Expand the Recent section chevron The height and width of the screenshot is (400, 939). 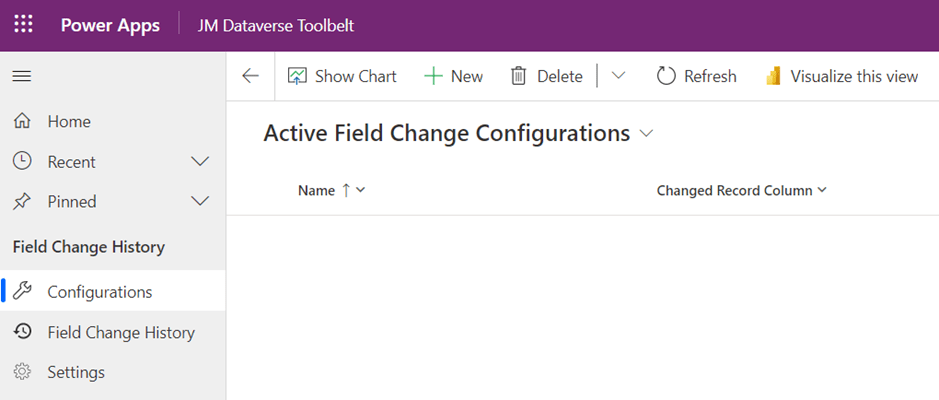200,162
